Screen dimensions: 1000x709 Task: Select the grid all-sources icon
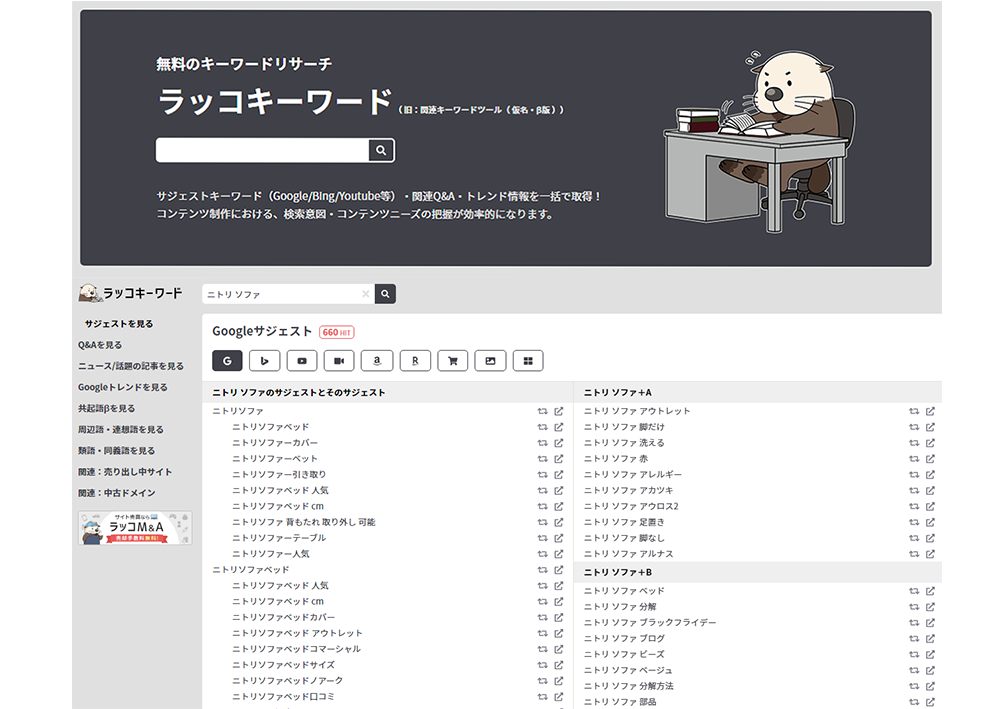coord(528,361)
